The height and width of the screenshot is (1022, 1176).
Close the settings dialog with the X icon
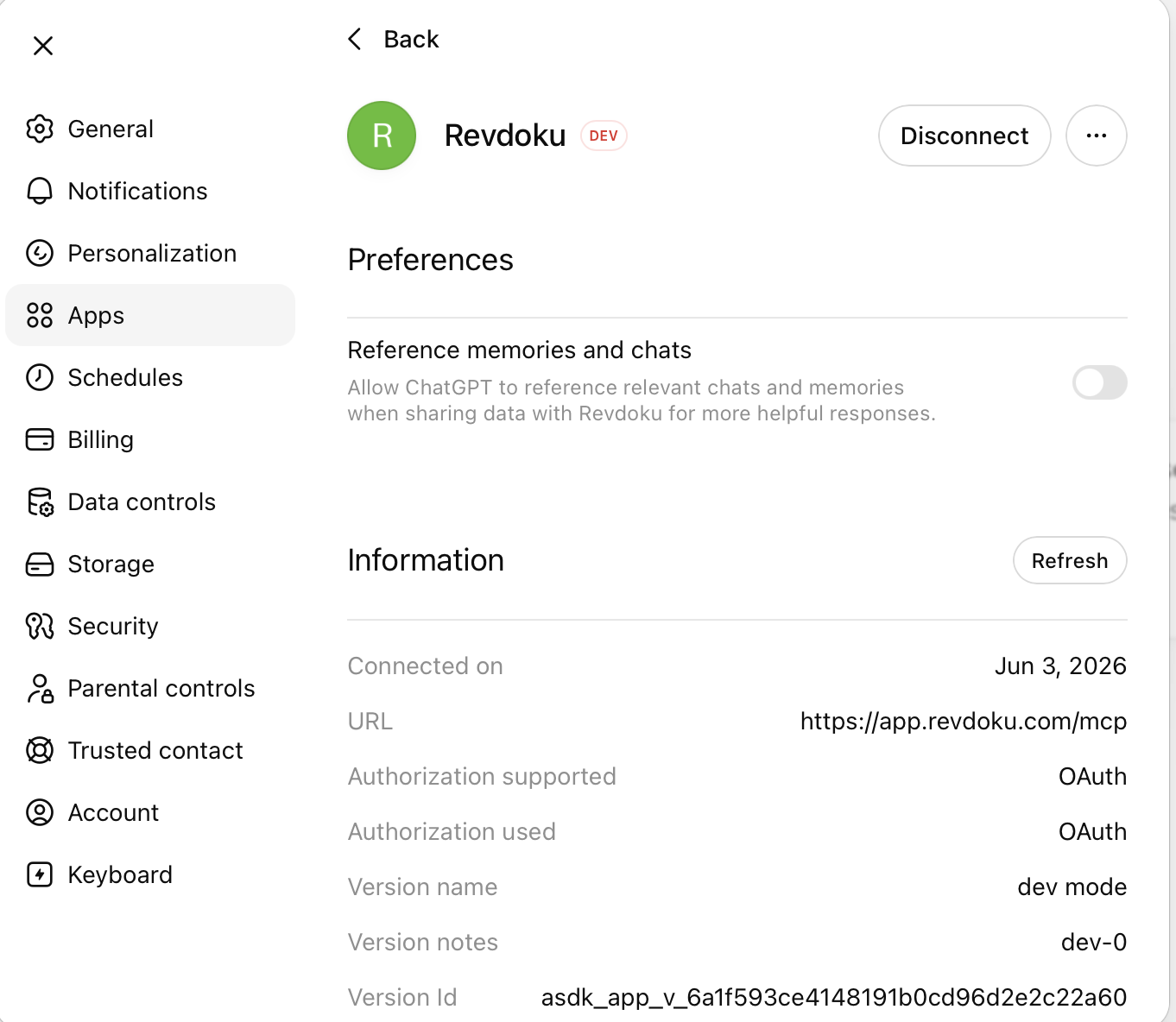pos(43,46)
